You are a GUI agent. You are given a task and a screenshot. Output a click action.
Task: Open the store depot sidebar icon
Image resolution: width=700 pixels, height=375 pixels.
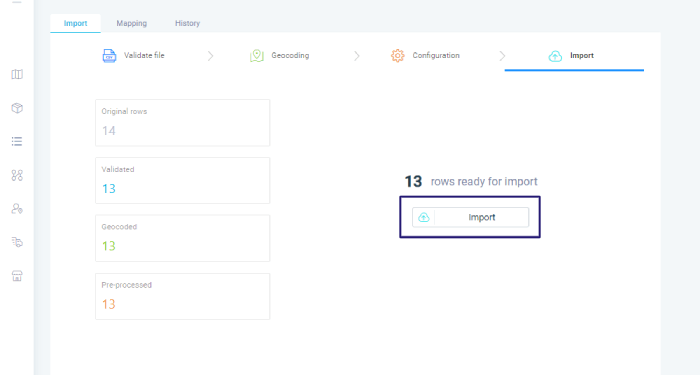(17, 276)
